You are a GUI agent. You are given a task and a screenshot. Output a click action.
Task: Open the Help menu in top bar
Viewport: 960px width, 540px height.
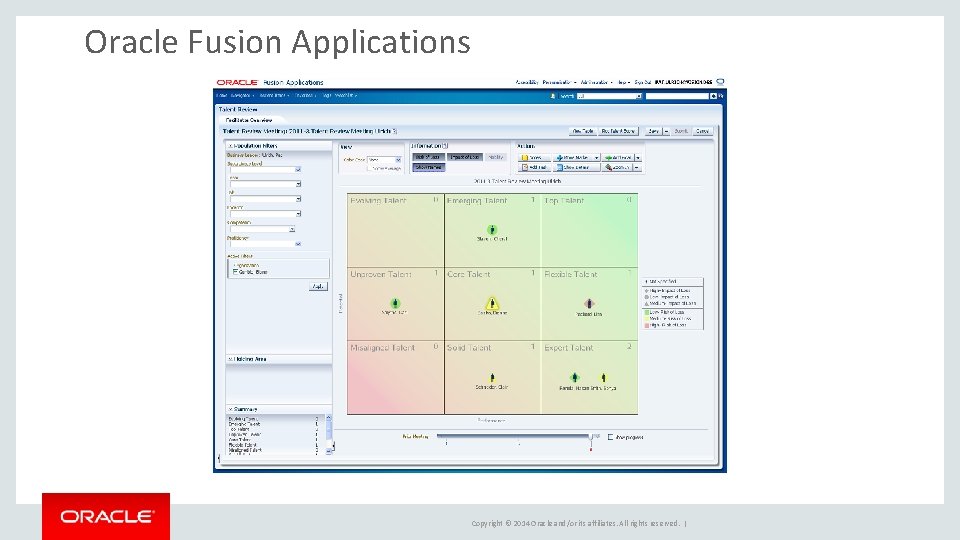tap(624, 82)
